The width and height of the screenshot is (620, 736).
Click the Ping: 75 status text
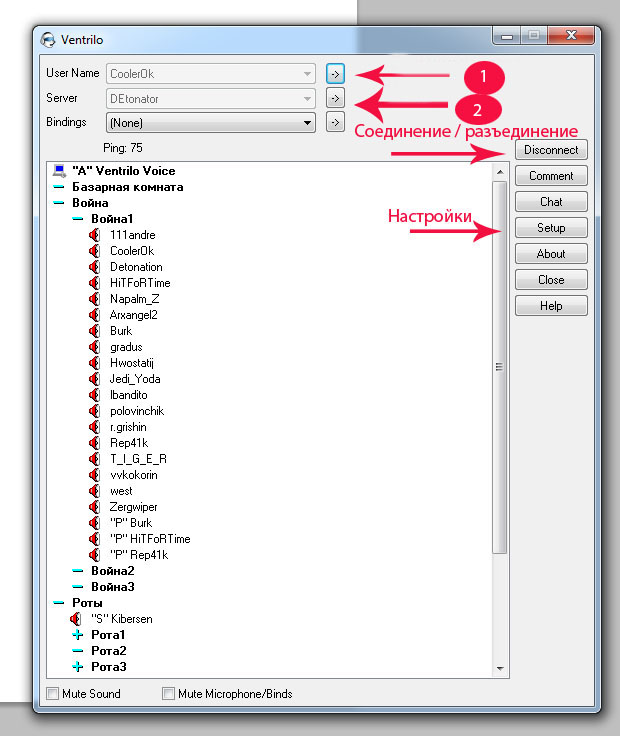123,148
